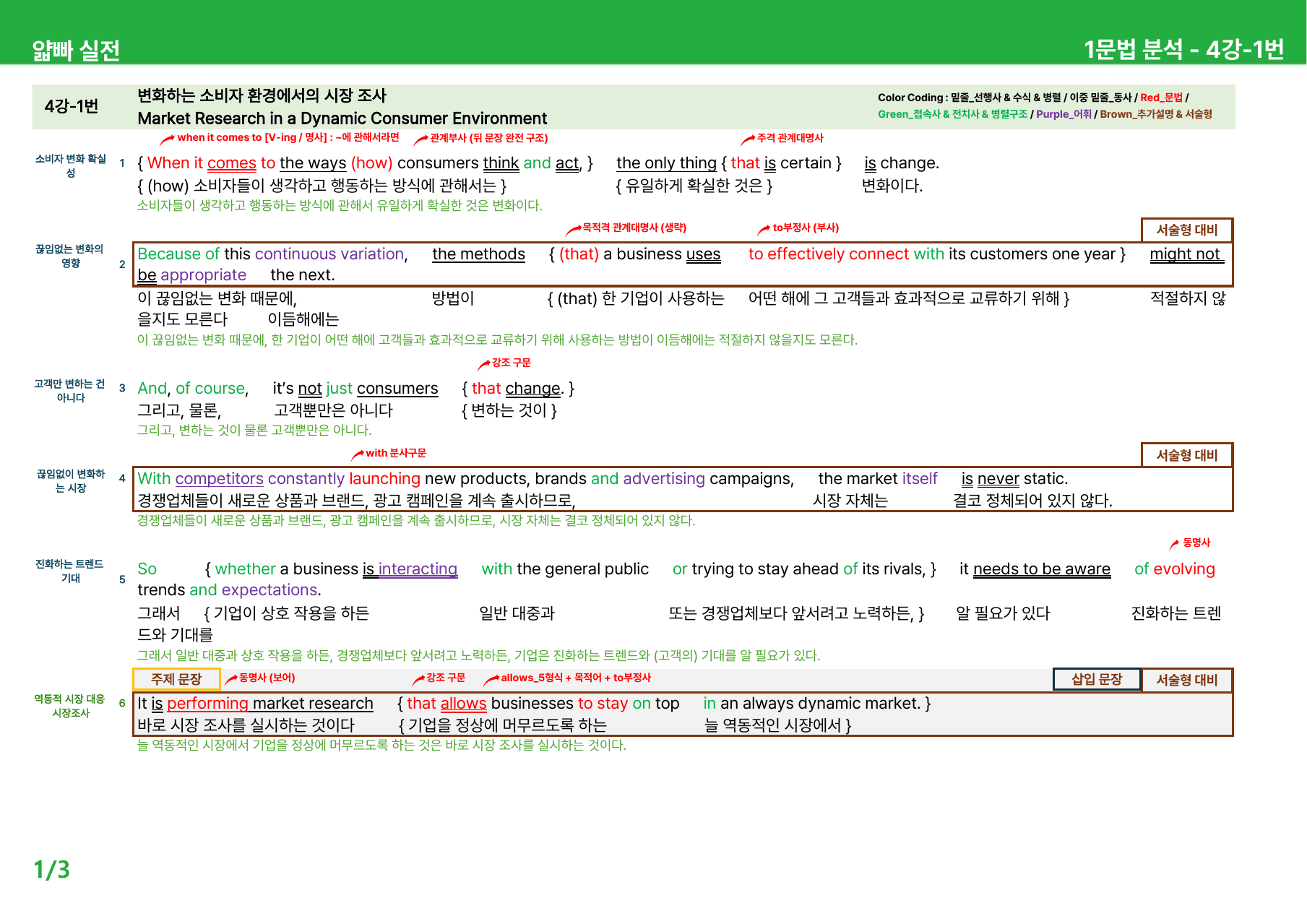
Task: Click 'Because of this continuous variation,'
Action: 273,254
